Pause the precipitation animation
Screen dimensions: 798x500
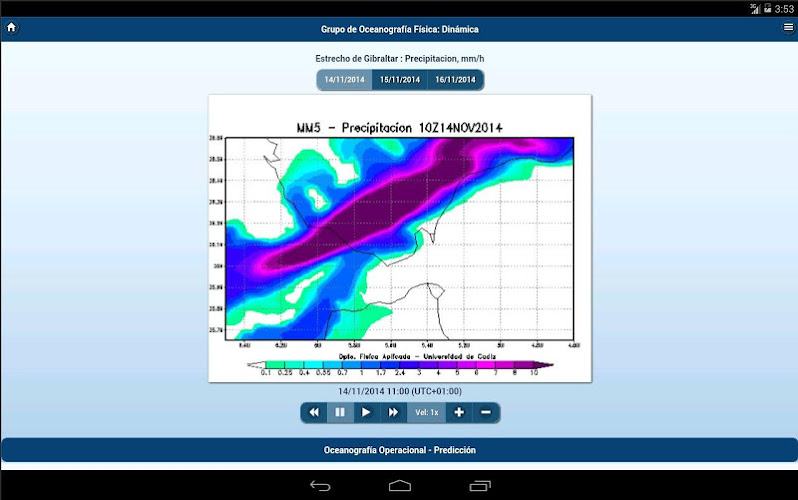(x=340, y=412)
